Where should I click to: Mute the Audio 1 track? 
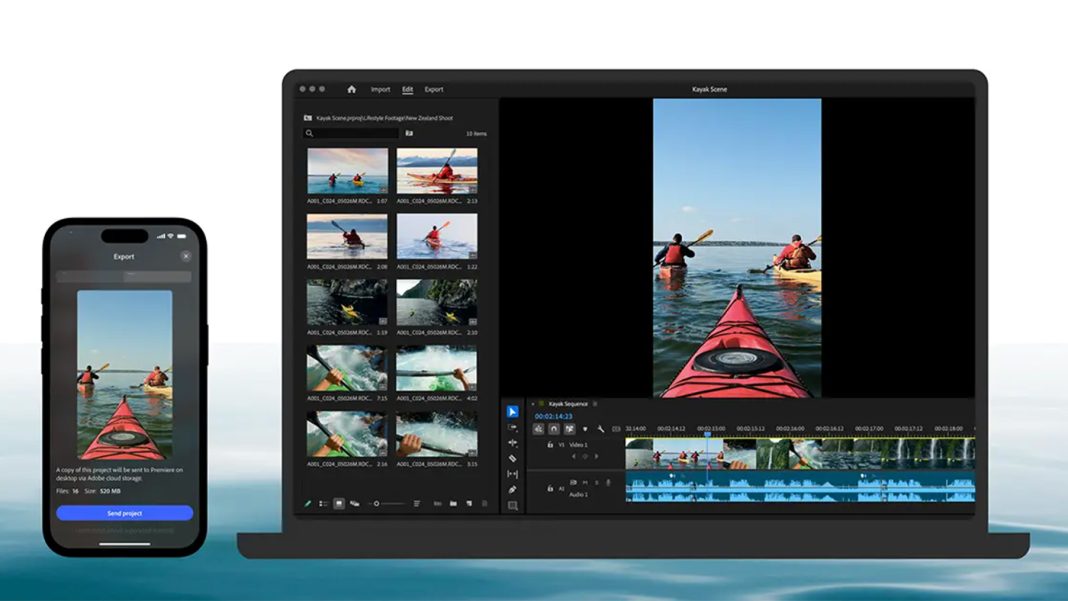pyautogui.click(x=586, y=482)
